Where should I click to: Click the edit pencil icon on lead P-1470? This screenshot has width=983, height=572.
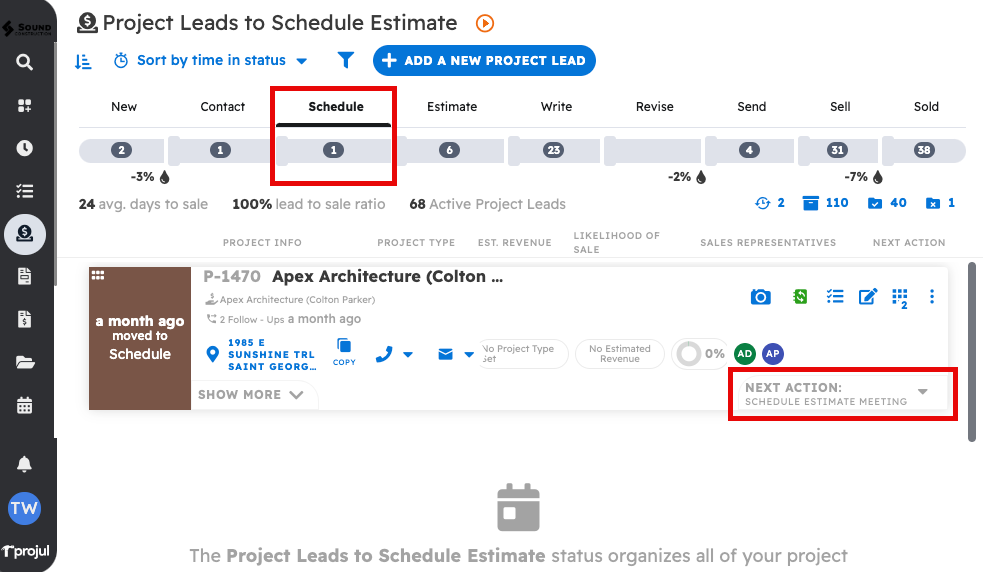coord(868,296)
